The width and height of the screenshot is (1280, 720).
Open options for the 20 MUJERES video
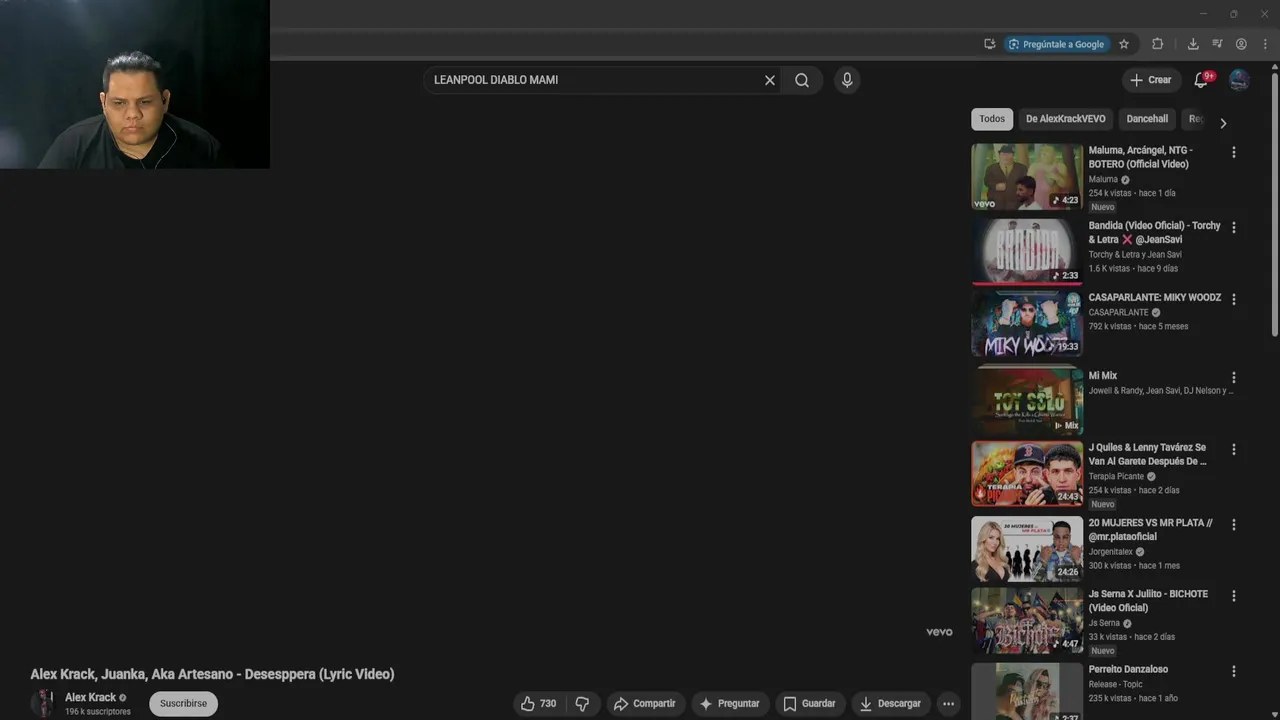coord(1233,524)
